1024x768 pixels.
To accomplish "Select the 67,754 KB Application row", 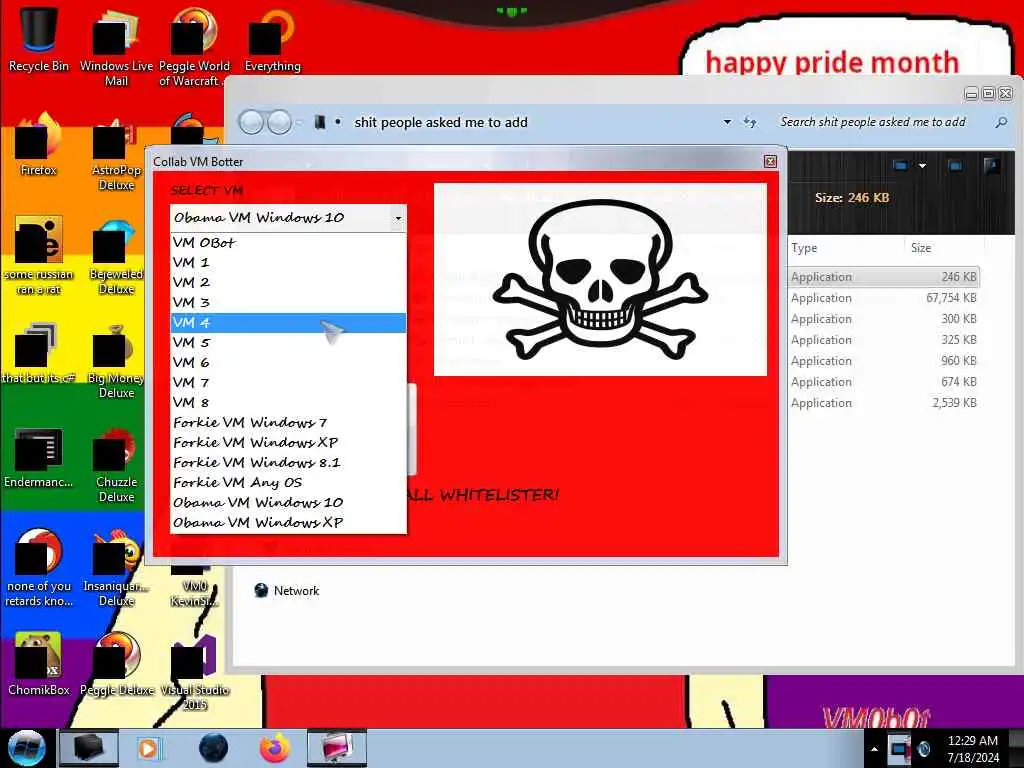I will [884, 298].
